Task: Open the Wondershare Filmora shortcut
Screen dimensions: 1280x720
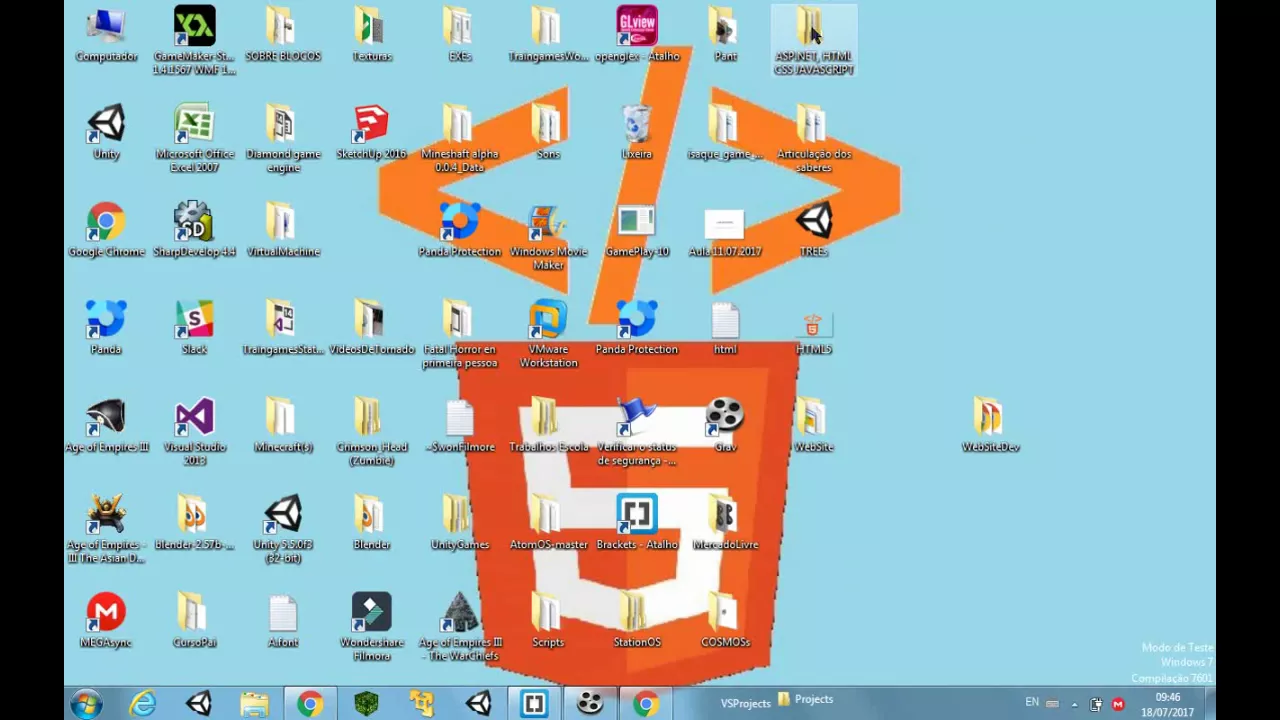Action: [371, 627]
